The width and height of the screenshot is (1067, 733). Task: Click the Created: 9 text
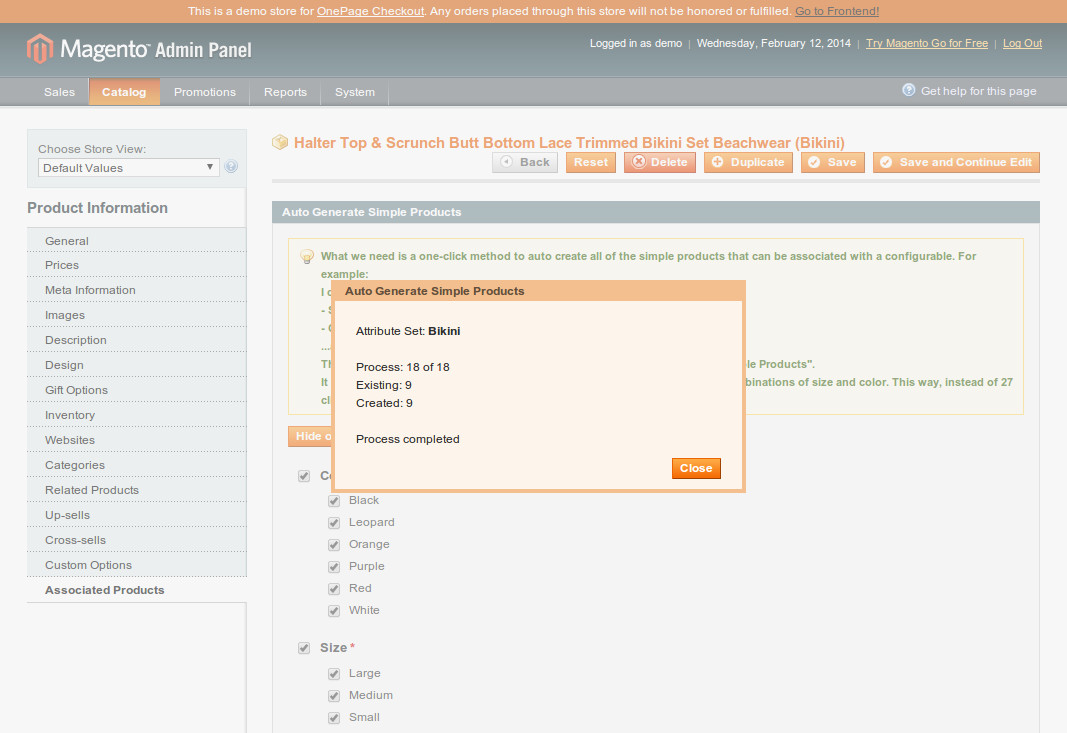[384, 403]
